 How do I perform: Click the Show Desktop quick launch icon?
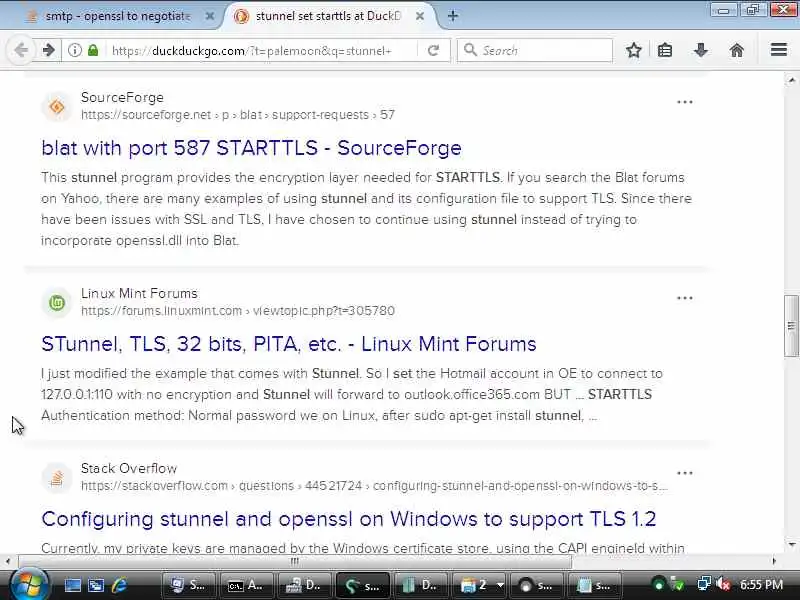(x=72, y=585)
